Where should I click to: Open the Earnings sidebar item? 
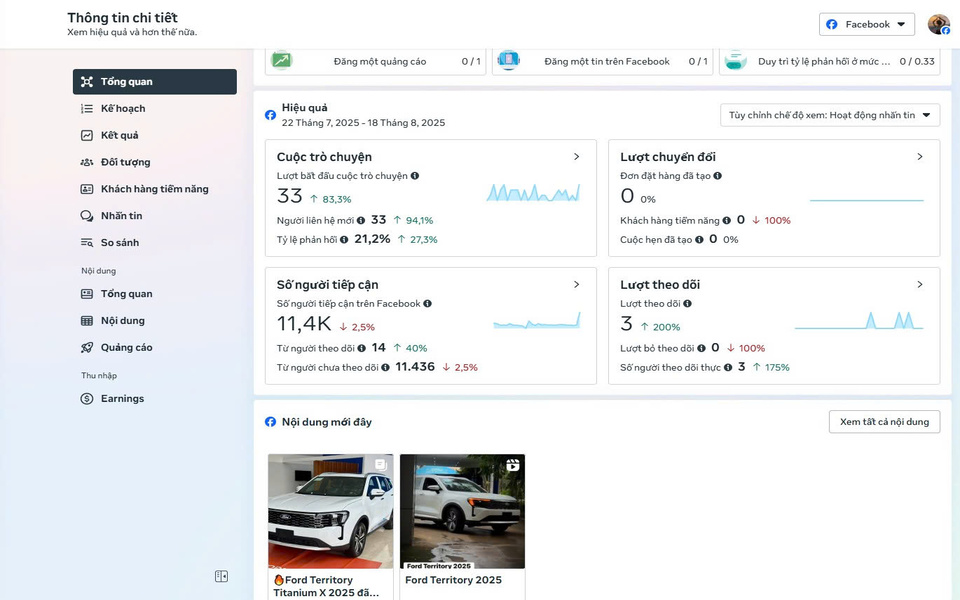tap(122, 399)
